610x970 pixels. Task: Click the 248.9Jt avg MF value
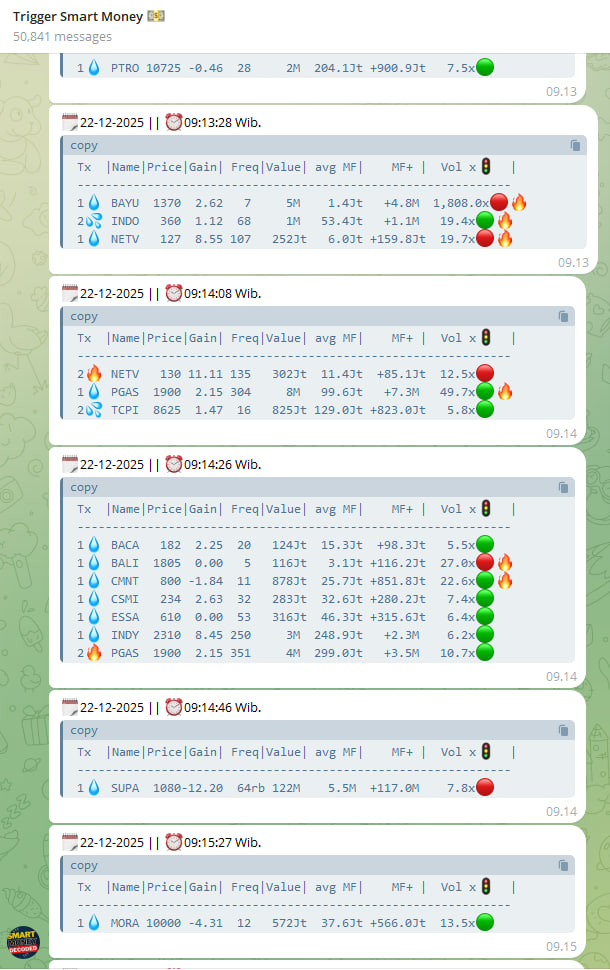[x=338, y=635]
